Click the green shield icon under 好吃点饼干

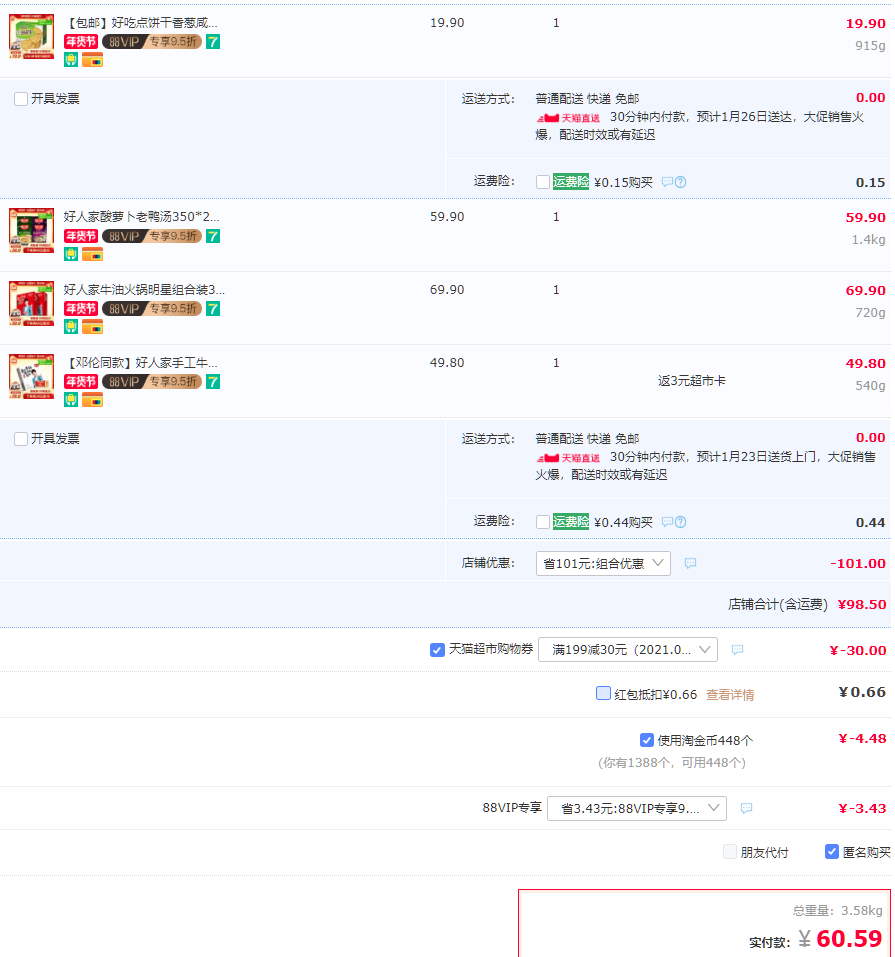(71, 60)
